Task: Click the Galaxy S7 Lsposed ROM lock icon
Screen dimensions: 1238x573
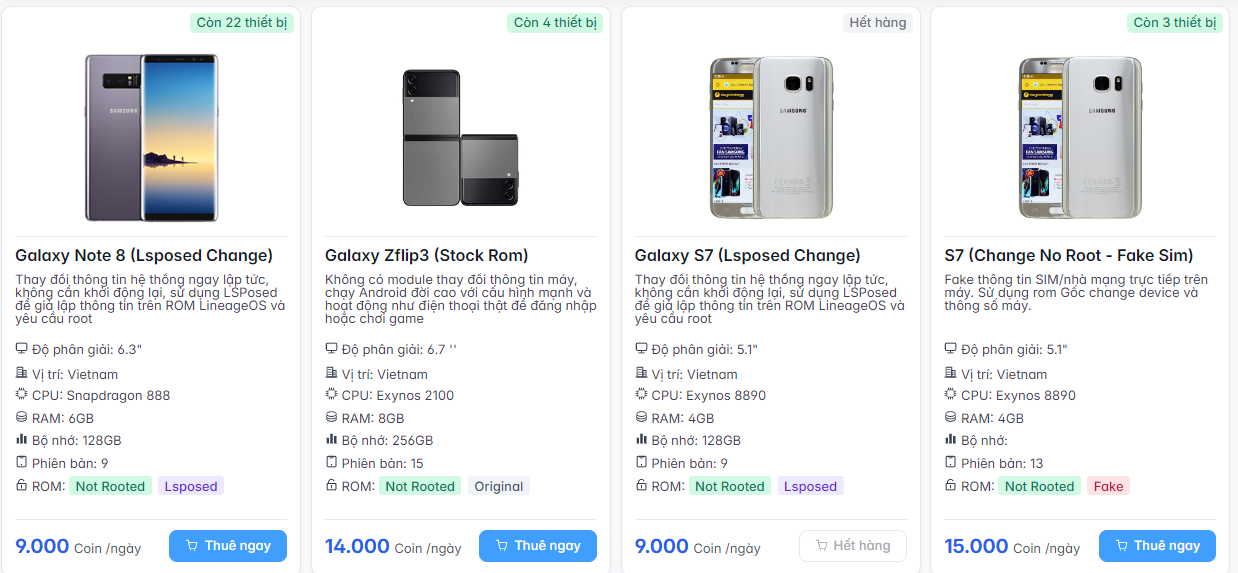Action: click(x=642, y=485)
